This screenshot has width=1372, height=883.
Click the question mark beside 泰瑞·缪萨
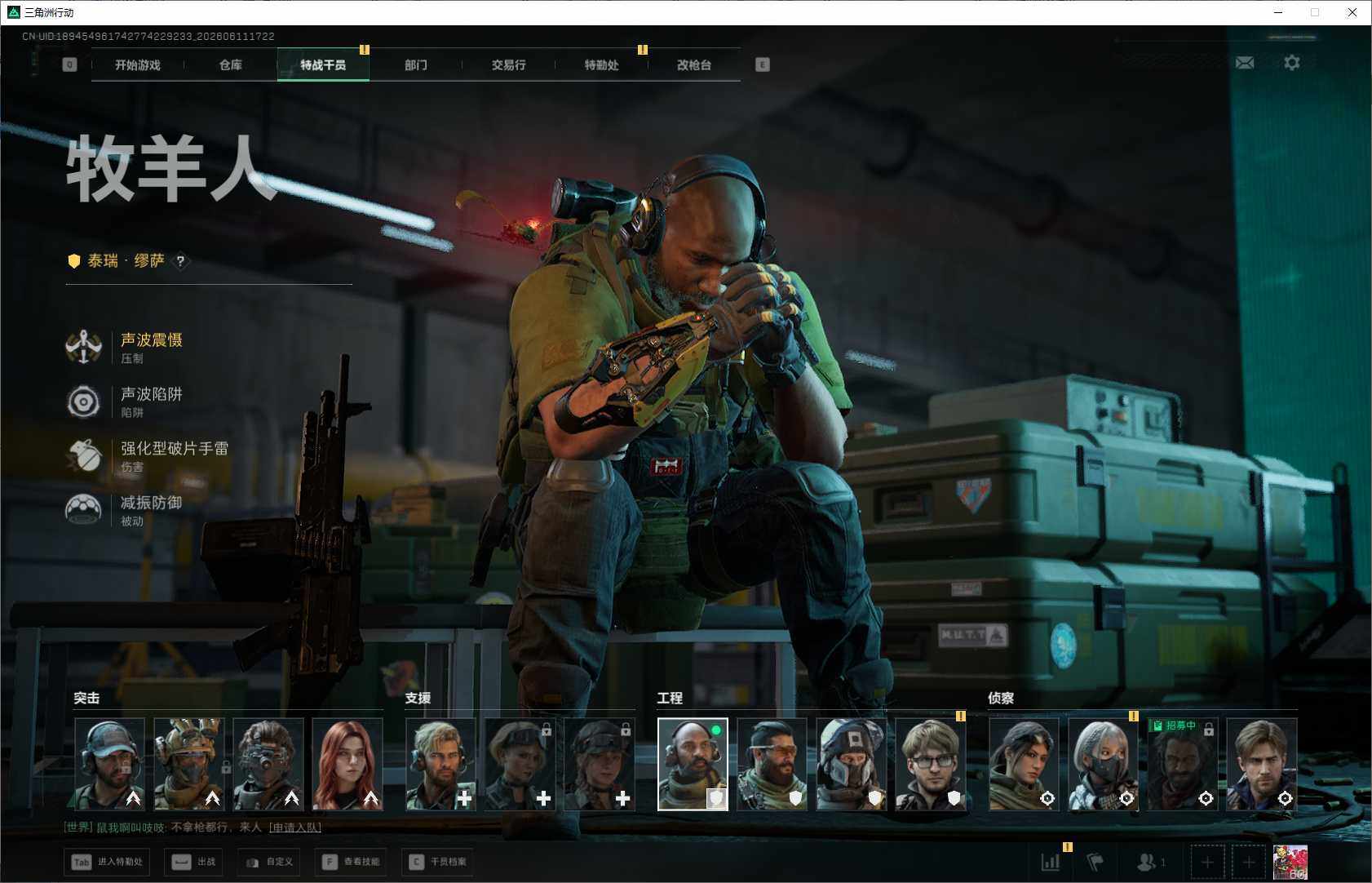[x=180, y=261]
